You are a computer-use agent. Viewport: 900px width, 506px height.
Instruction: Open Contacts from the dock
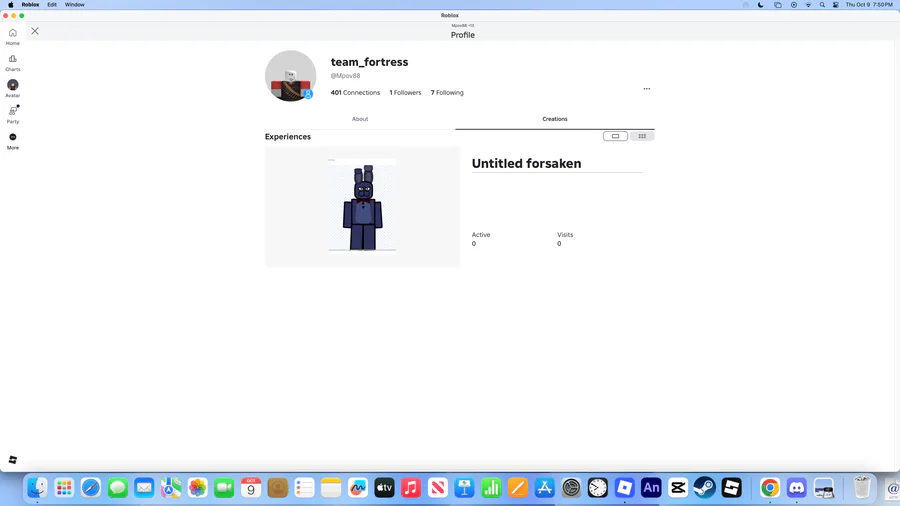tap(278, 488)
